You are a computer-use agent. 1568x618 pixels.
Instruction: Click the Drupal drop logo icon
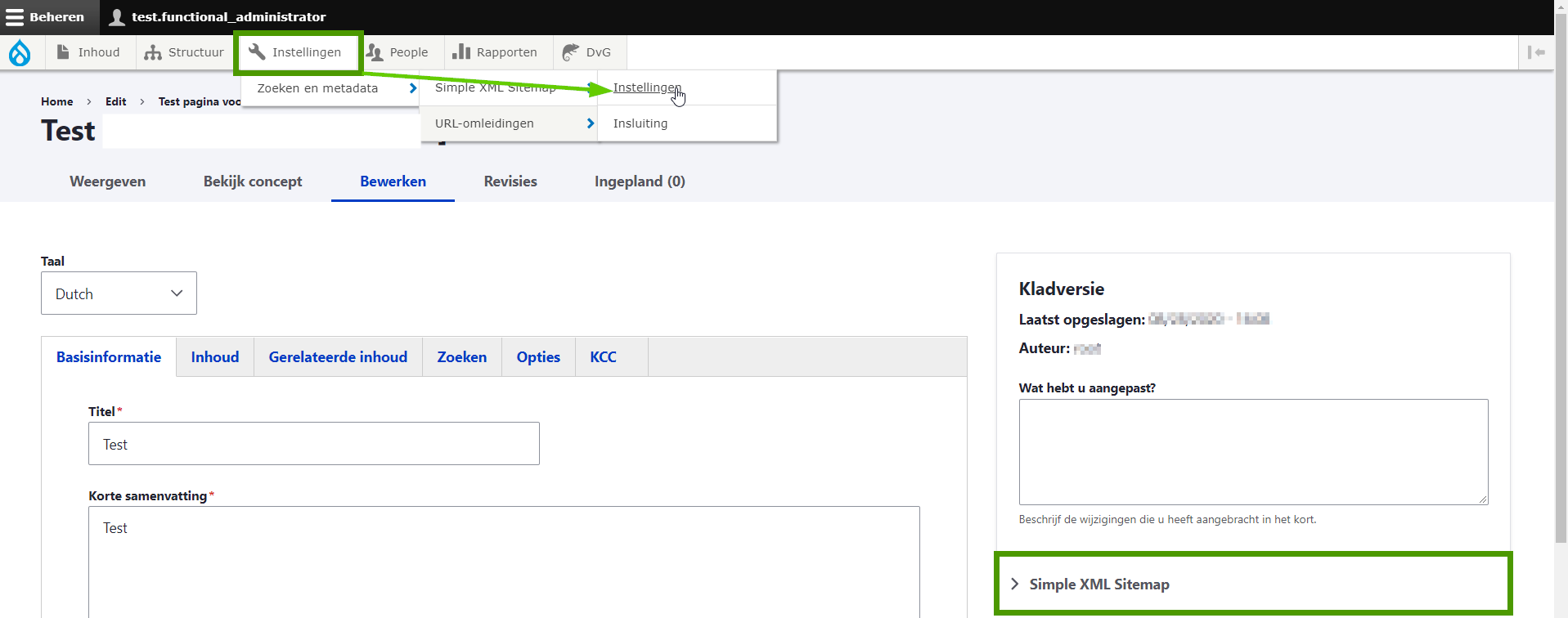[x=20, y=52]
